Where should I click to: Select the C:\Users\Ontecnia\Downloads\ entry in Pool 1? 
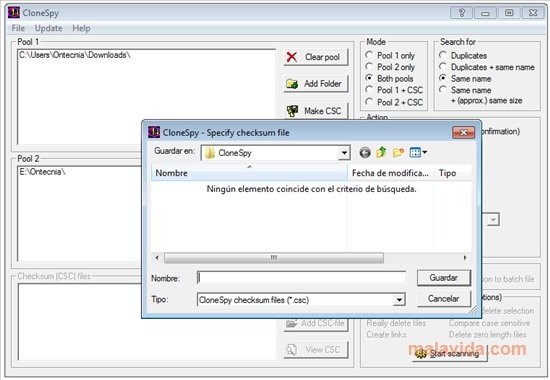(75, 55)
